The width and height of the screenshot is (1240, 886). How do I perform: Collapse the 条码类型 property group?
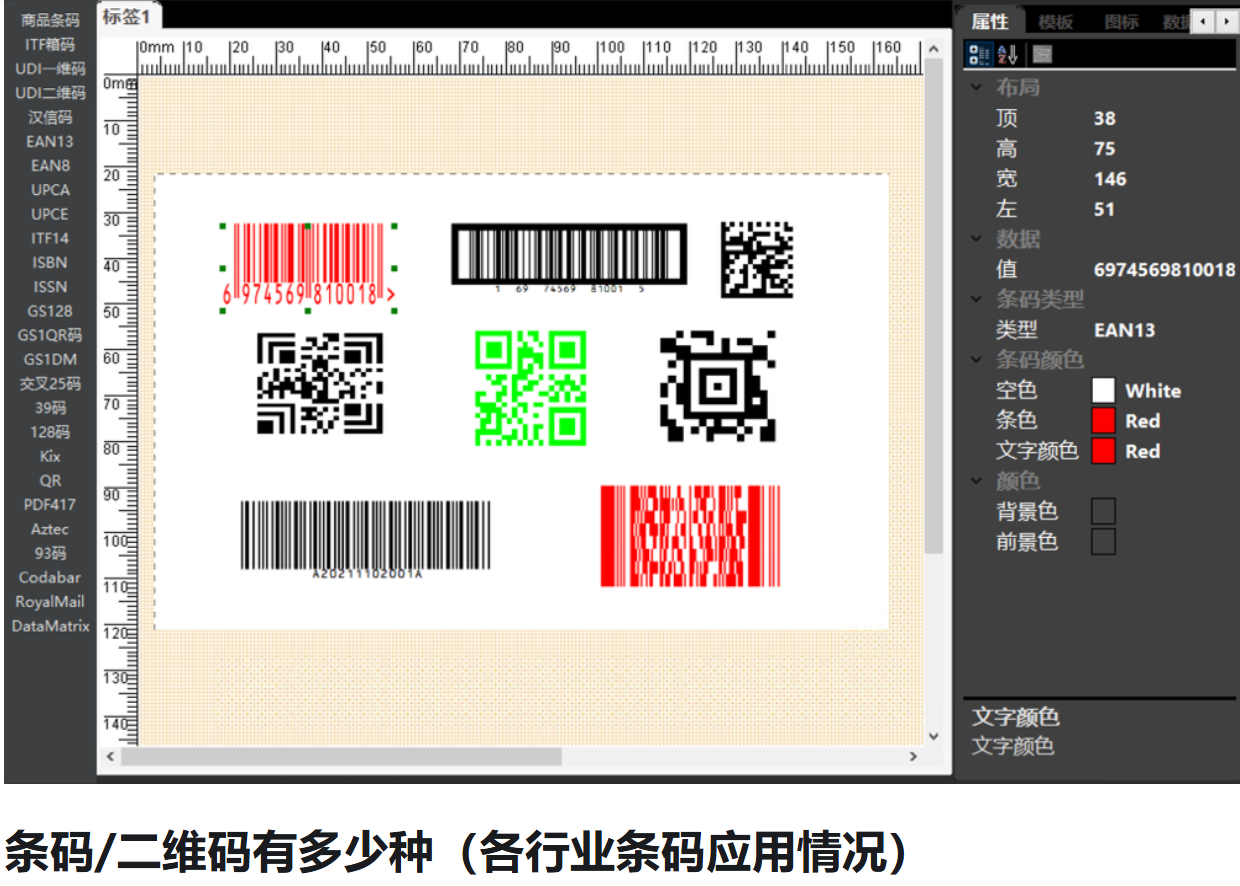point(977,300)
